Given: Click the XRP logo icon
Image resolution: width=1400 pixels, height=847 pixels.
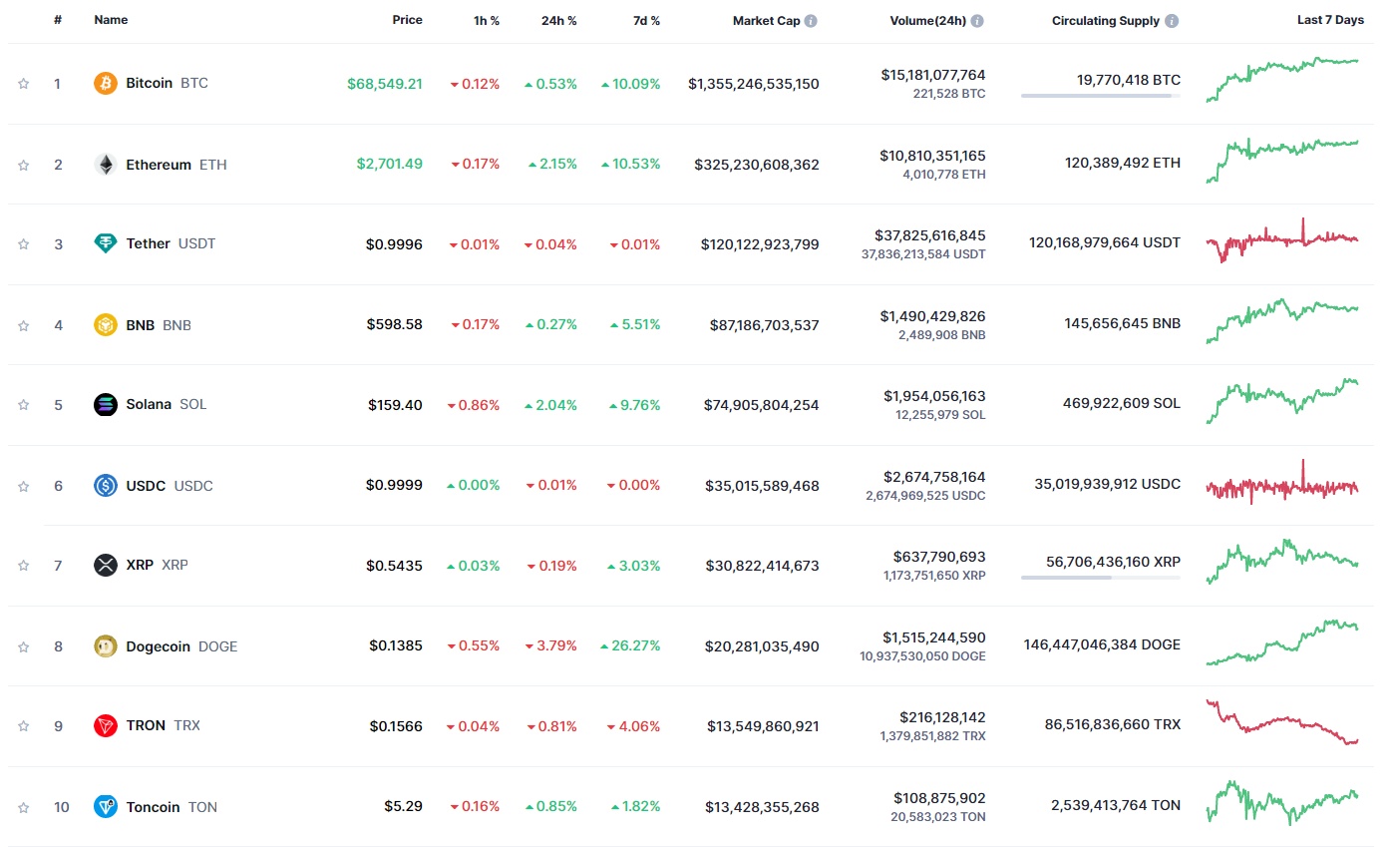Looking at the screenshot, I should coord(106,565).
